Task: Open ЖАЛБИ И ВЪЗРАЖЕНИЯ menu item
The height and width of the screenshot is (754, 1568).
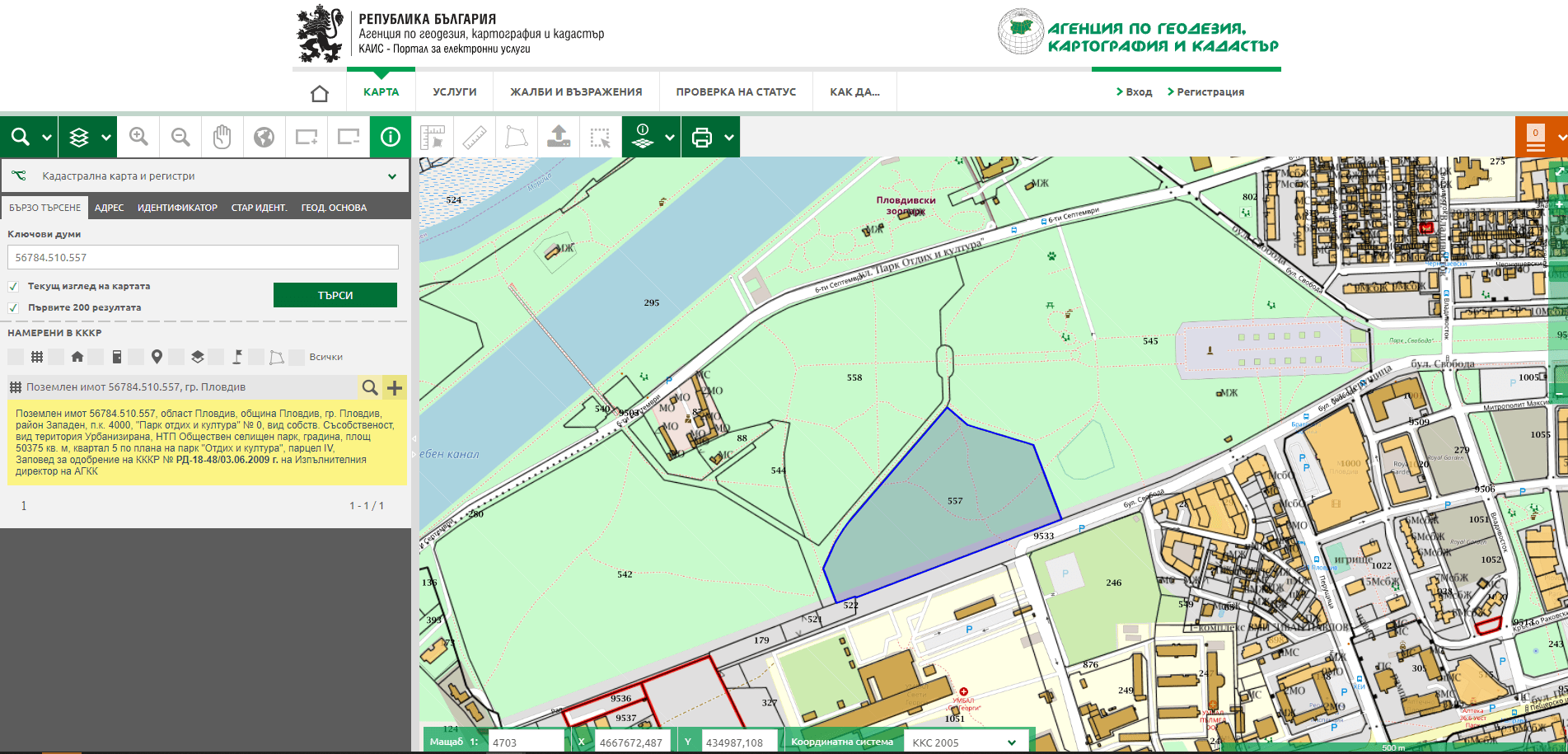Action: [576, 92]
